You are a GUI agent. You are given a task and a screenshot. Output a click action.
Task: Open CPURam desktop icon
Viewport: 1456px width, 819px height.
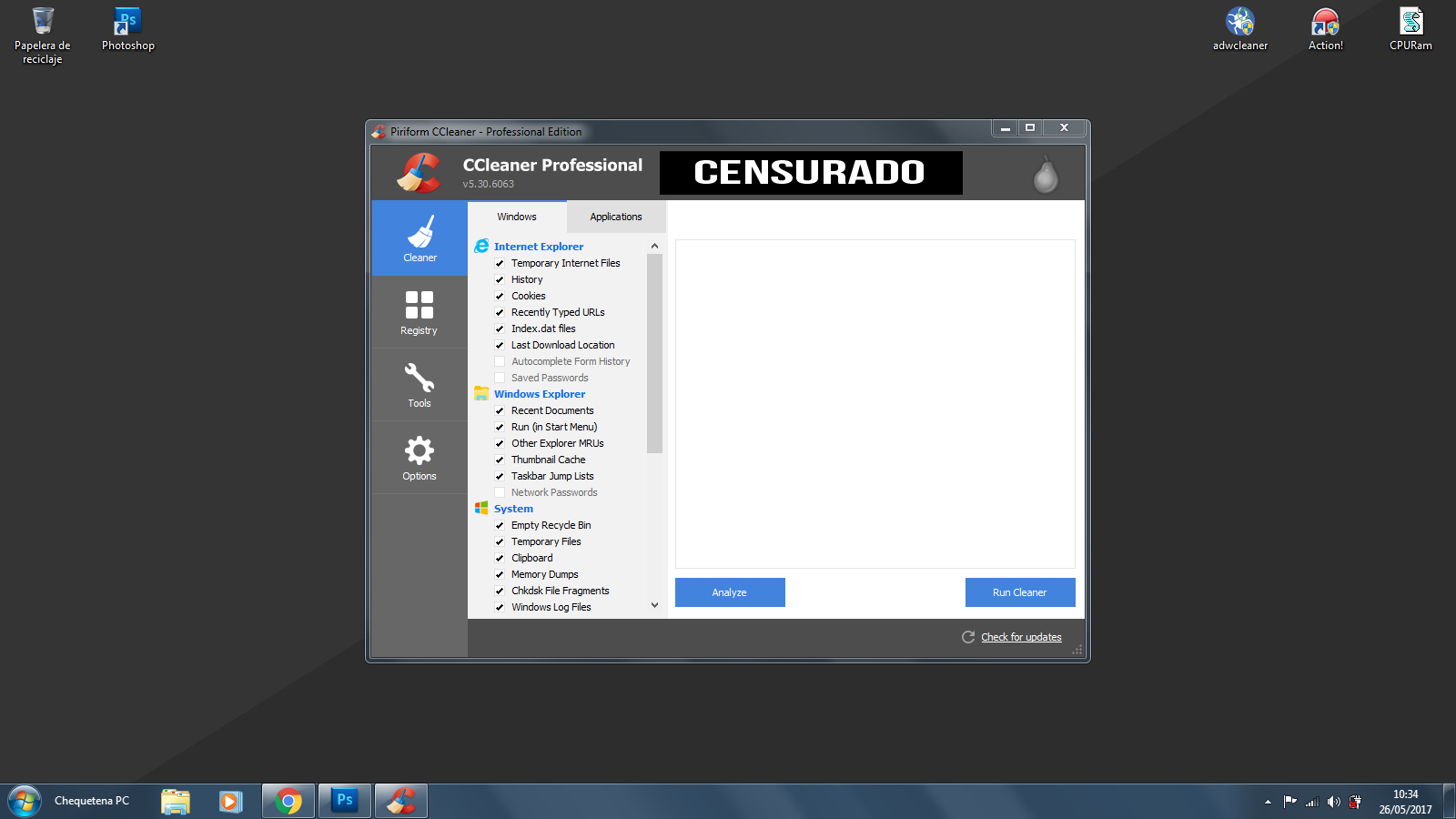[1411, 29]
